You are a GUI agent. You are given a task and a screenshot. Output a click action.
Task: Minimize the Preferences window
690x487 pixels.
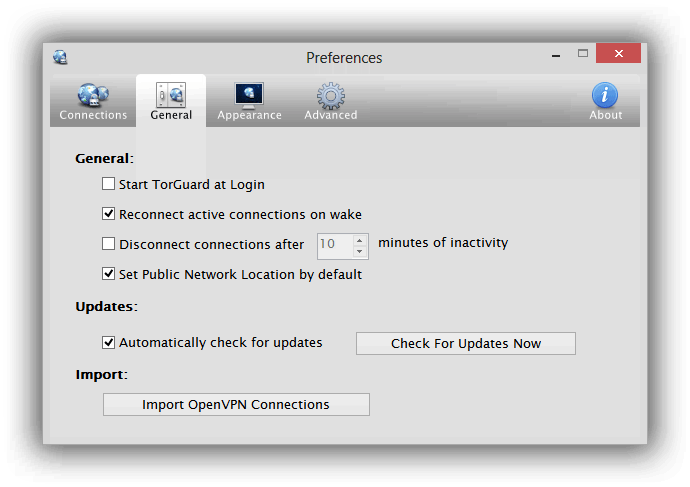(x=556, y=55)
